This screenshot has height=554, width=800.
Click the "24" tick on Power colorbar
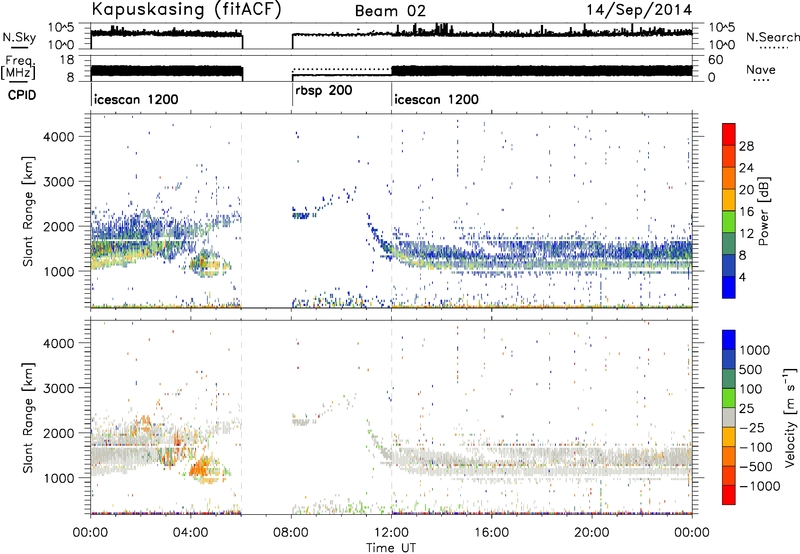[746, 168]
